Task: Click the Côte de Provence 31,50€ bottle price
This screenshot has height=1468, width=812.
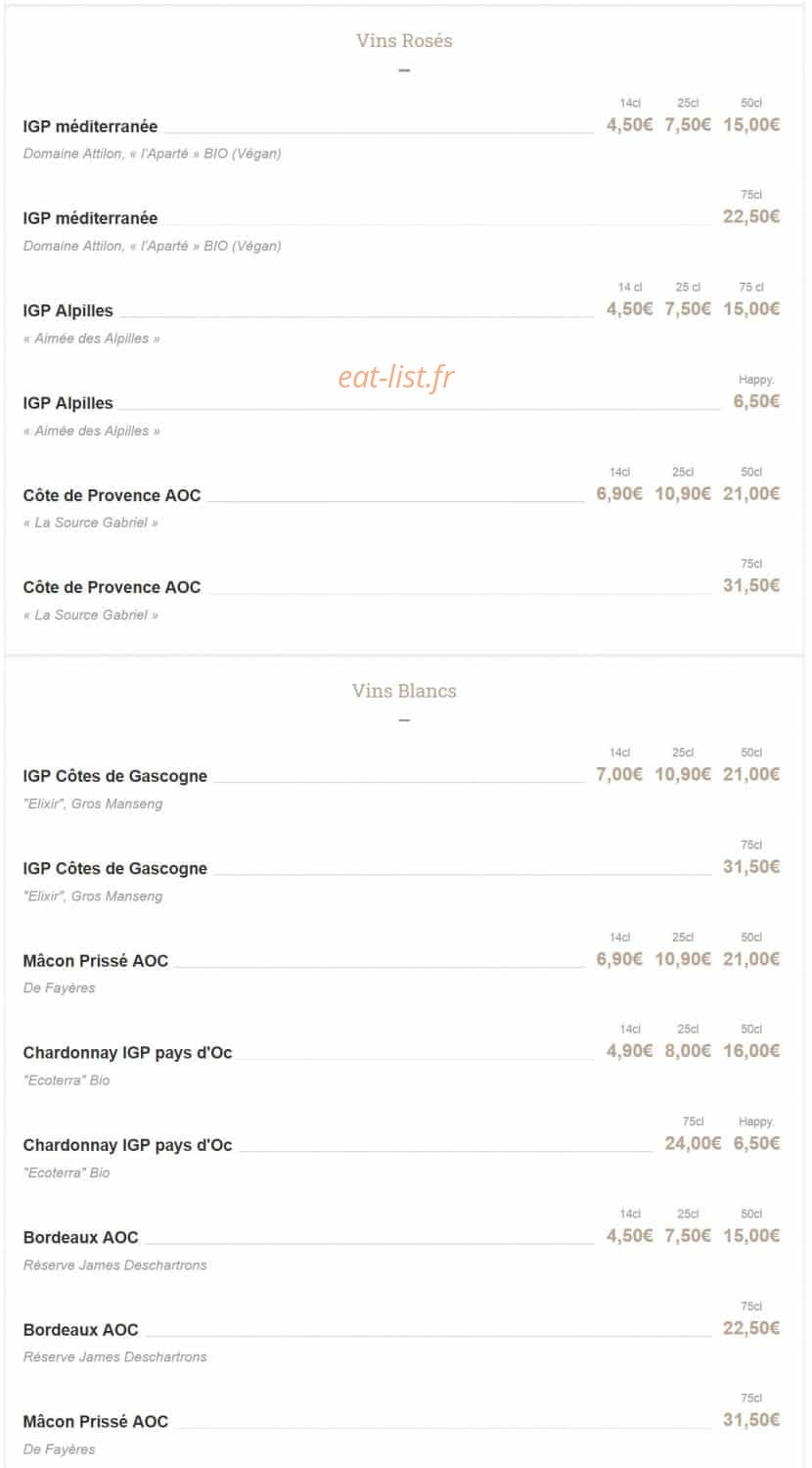Action: [751, 586]
